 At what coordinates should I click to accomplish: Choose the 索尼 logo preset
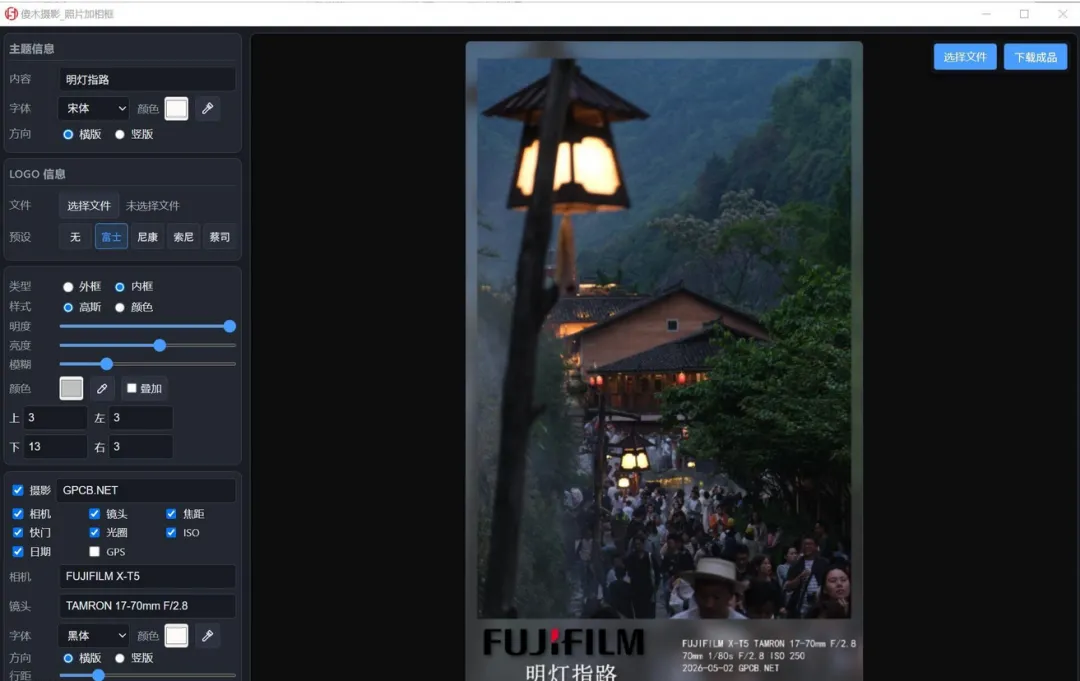183,237
